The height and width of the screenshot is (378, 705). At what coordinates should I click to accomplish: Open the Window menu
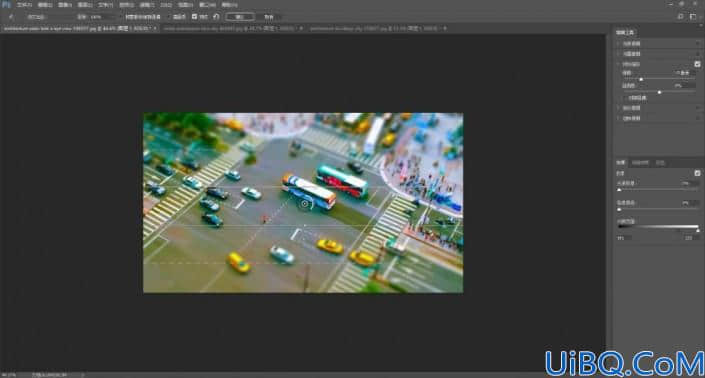[x=207, y=5]
